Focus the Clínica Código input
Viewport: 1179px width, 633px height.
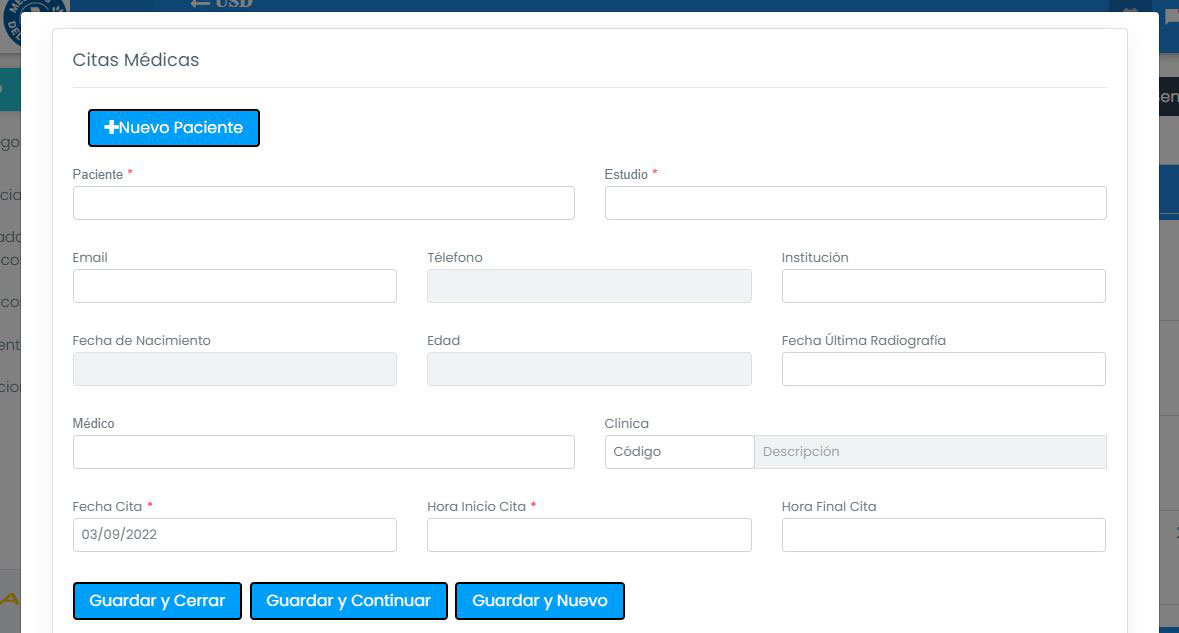point(679,452)
